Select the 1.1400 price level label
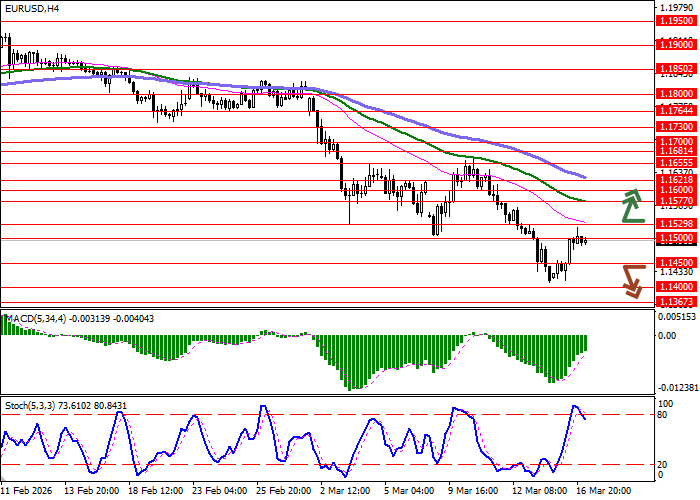The width and height of the screenshot is (700, 500). tap(676, 286)
